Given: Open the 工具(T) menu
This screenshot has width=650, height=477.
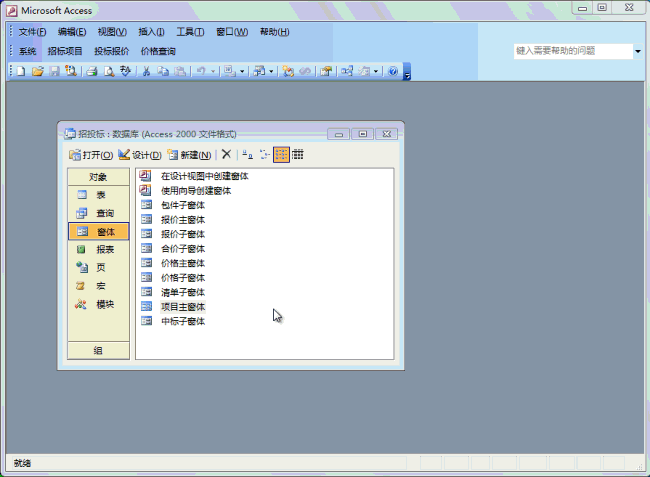Looking at the screenshot, I should 190,32.
